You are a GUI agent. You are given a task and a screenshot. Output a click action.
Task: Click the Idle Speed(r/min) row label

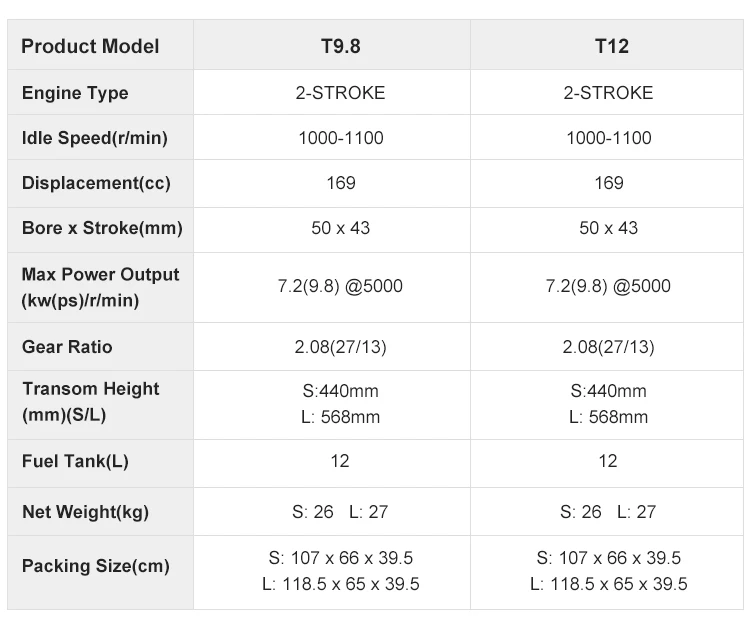94,138
